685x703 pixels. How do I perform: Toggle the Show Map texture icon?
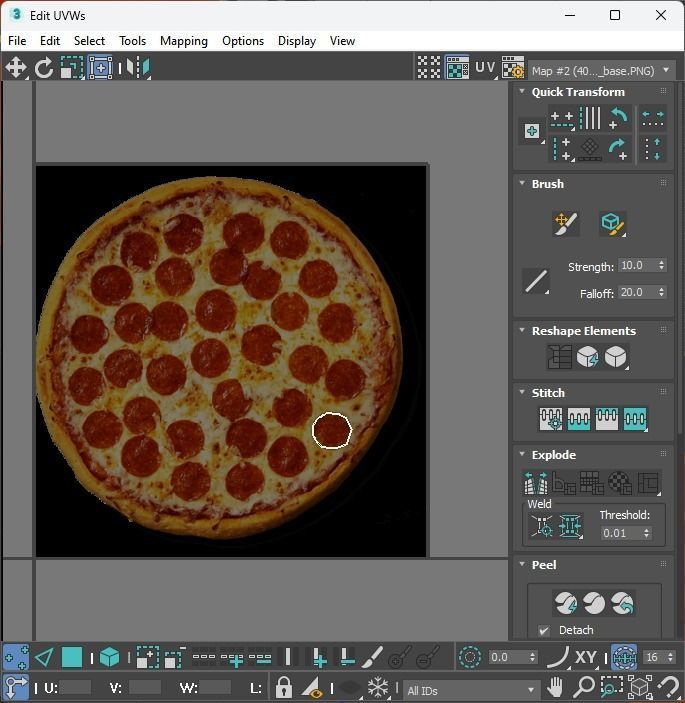tap(457, 68)
